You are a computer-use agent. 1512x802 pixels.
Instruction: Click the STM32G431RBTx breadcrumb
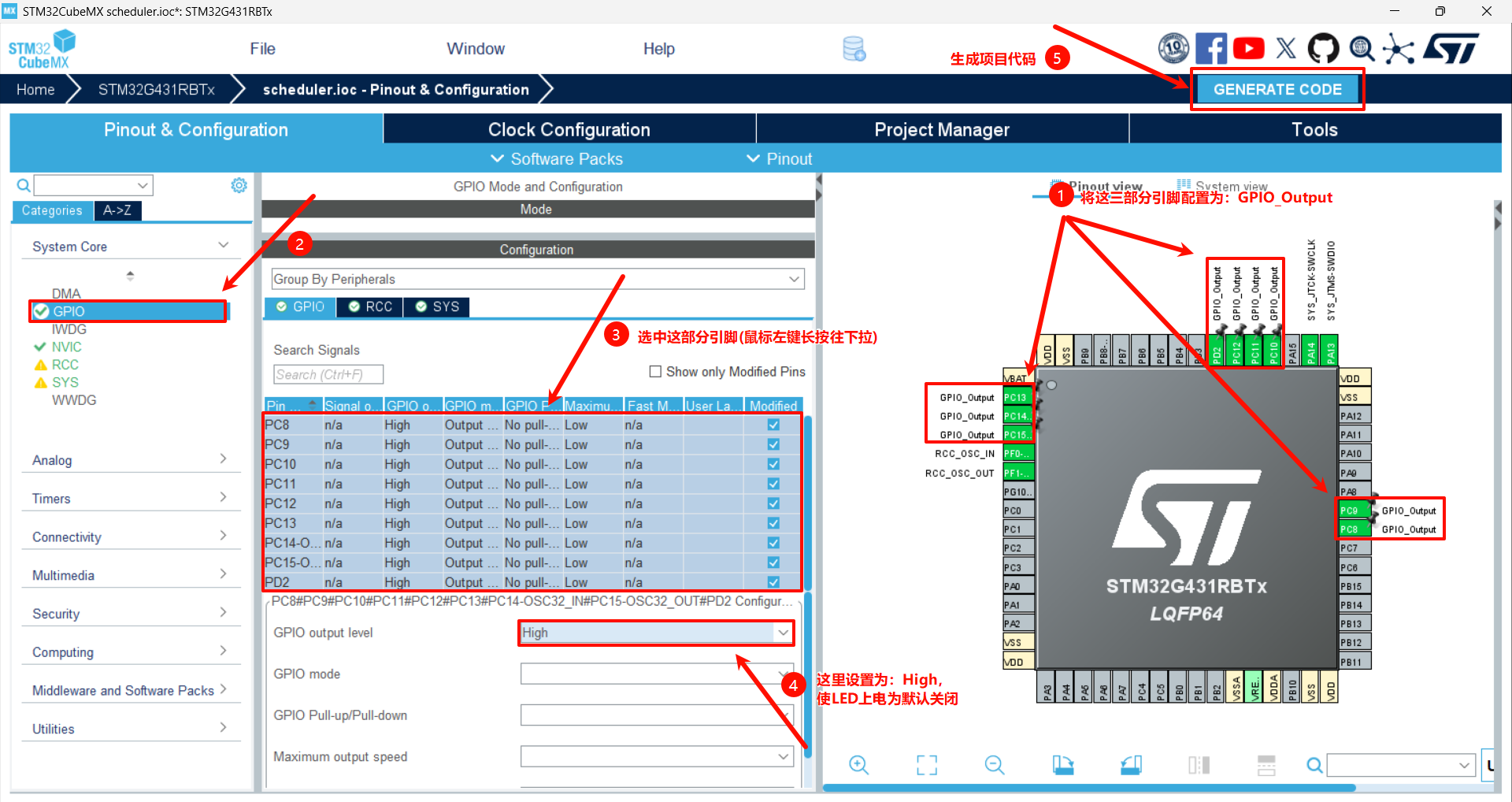(x=157, y=90)
